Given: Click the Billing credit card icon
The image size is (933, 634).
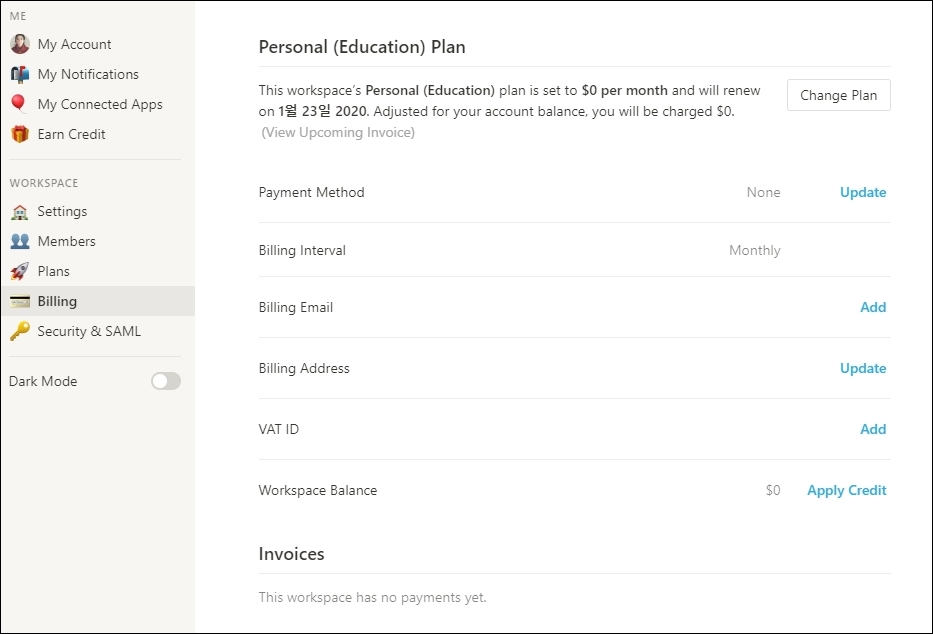Looking at the screenshot, I should (x=20, y=301).
